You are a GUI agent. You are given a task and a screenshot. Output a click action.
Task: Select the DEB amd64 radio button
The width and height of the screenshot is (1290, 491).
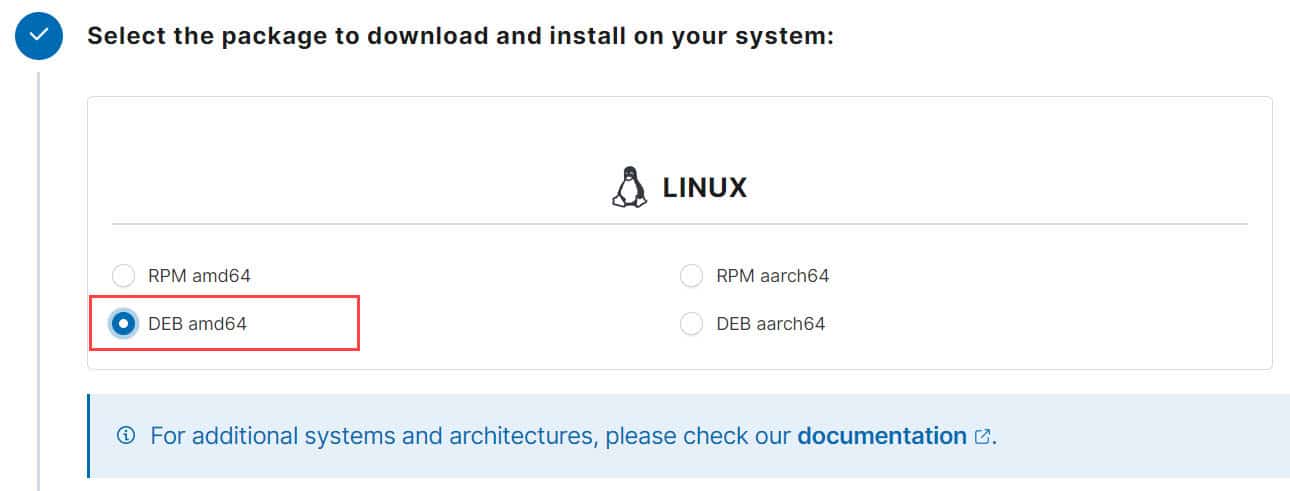tap(123, 323)
